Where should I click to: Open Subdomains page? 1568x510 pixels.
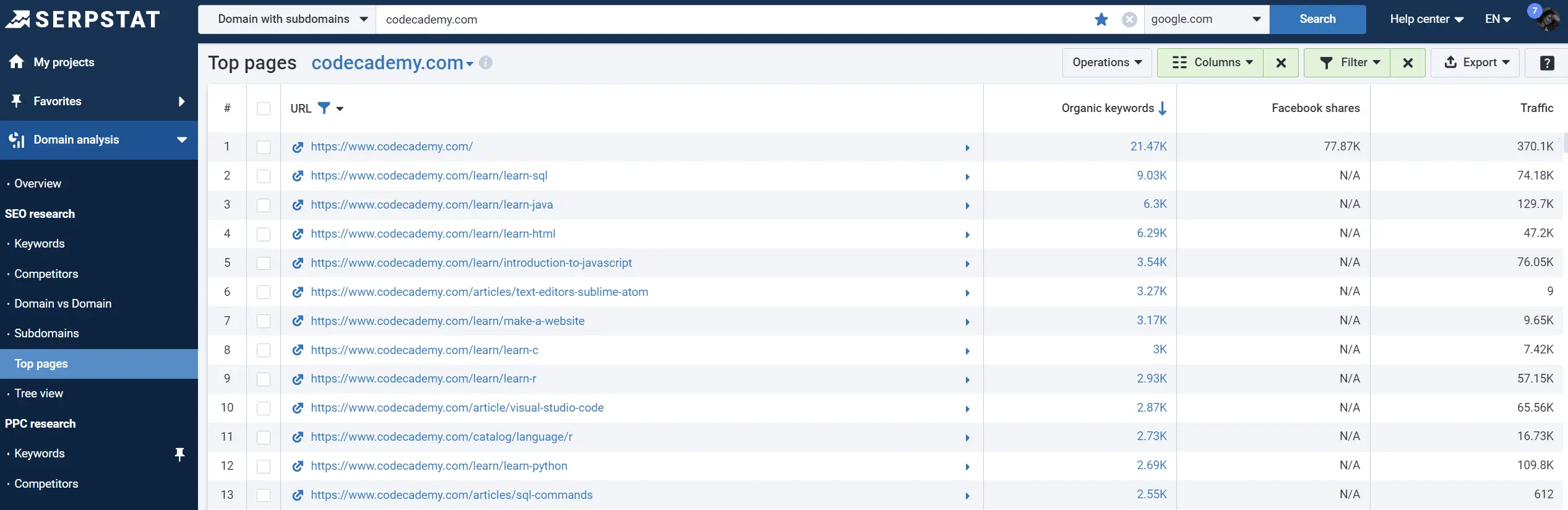coord(47,334)
